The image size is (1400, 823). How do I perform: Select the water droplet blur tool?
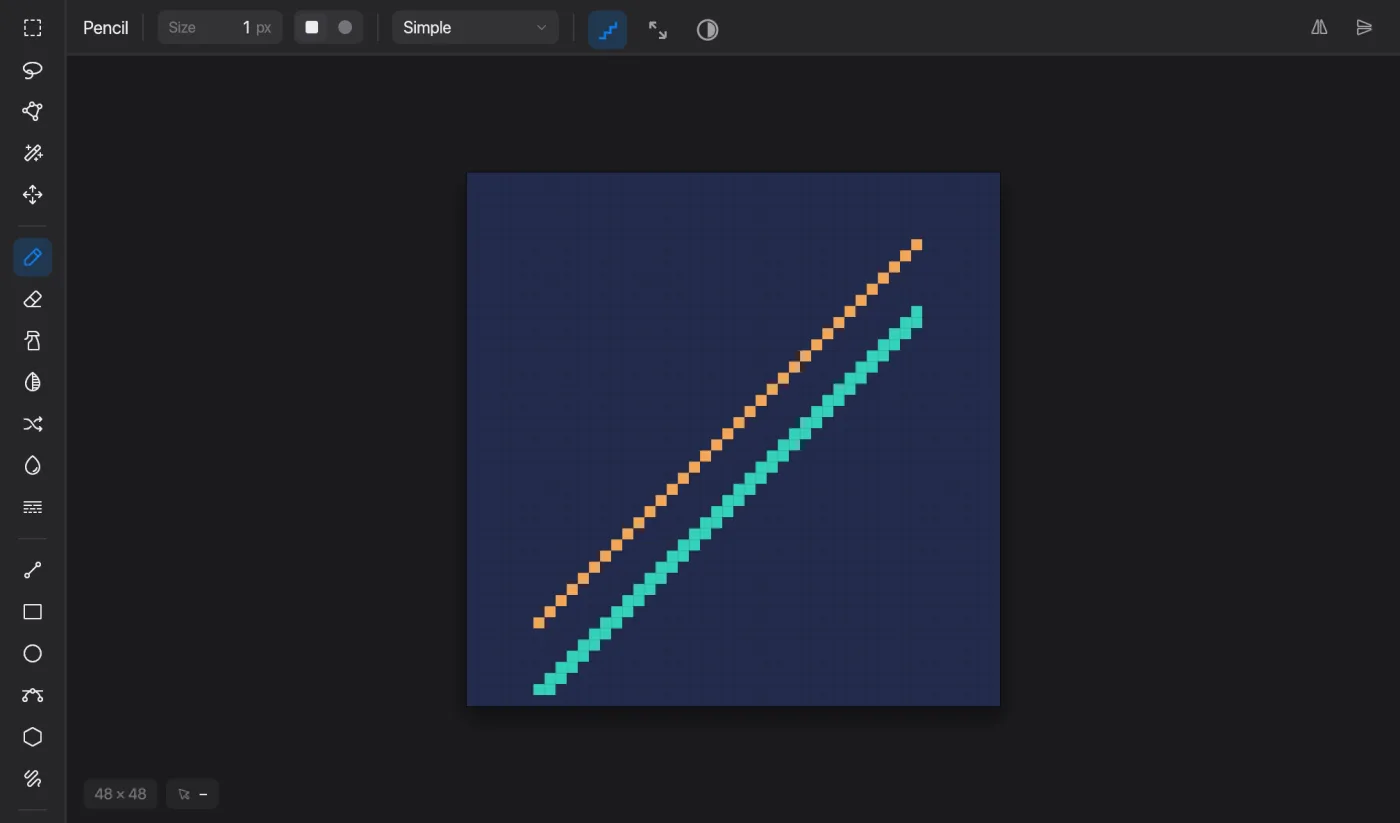[33, 465]
